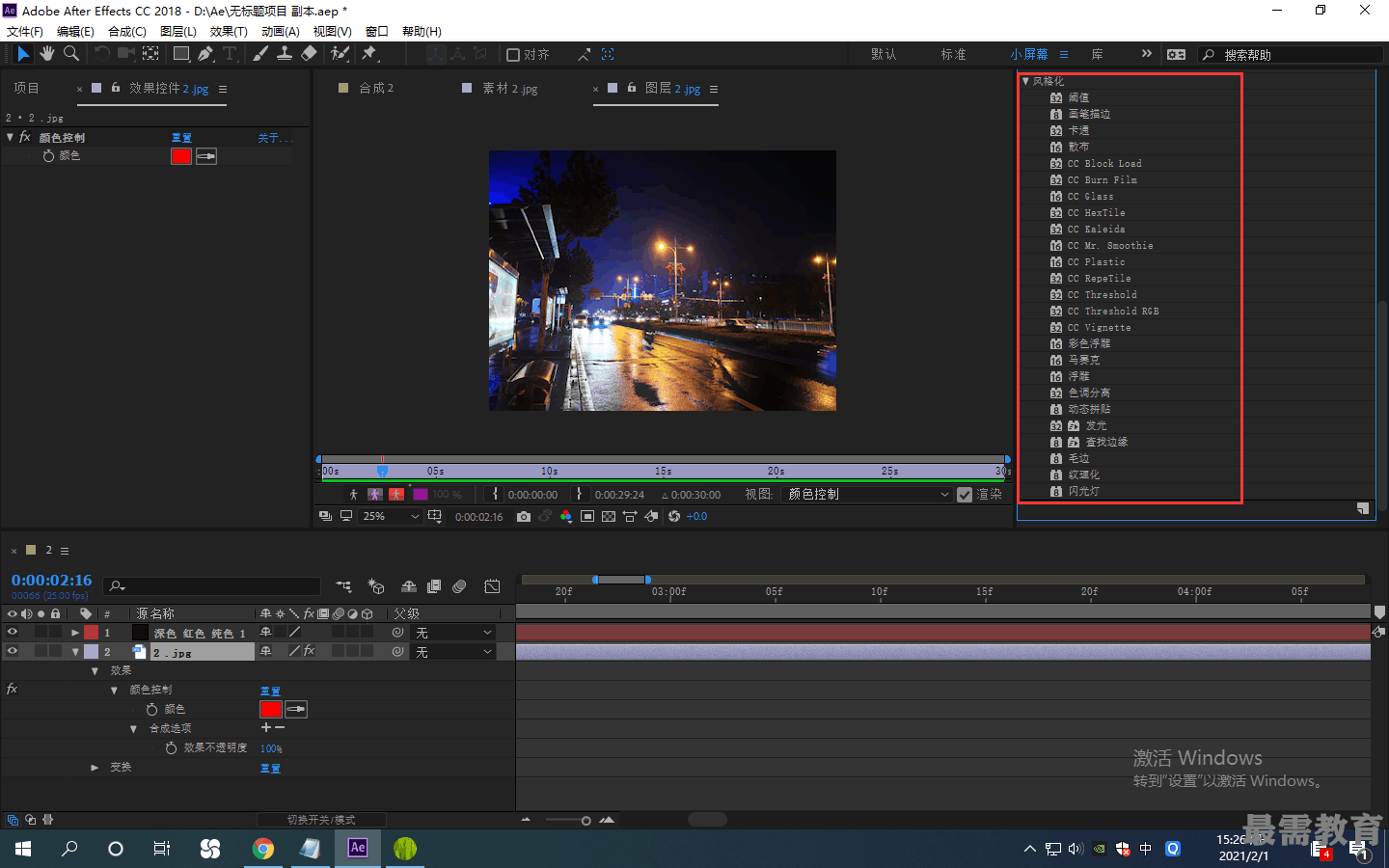Toggle the 颜色控制 fx switch in timeline
Viewport: 1389px width, 868px height.
coord(13,690)
